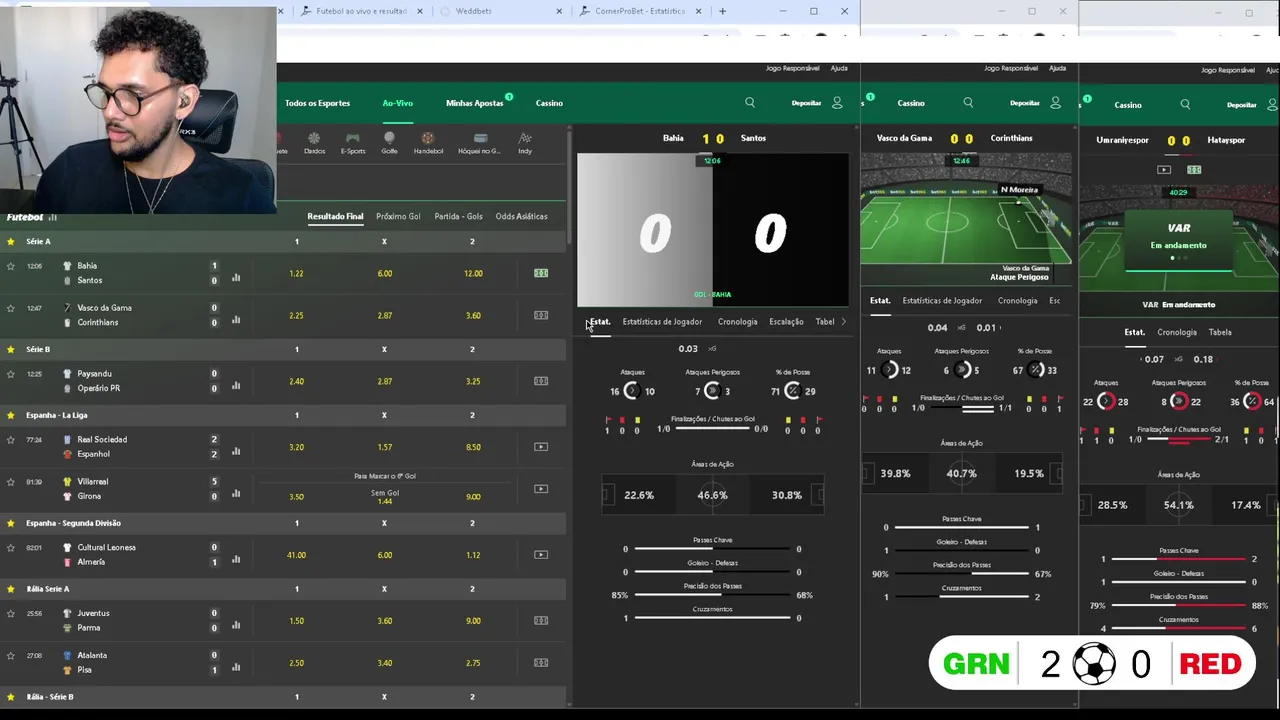Open Ajuda link in main window

pyautogui.click(x=839, y=68)
